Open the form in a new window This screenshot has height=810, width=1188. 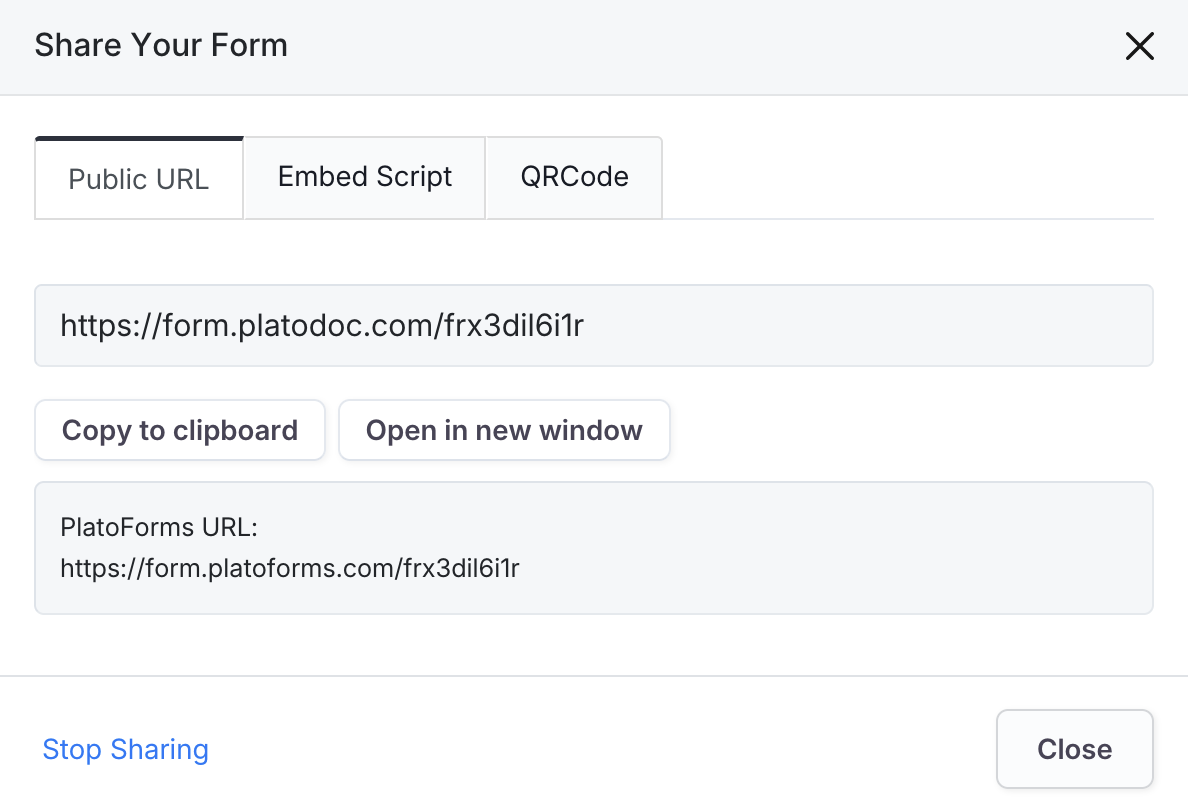(x=504, y=431)
